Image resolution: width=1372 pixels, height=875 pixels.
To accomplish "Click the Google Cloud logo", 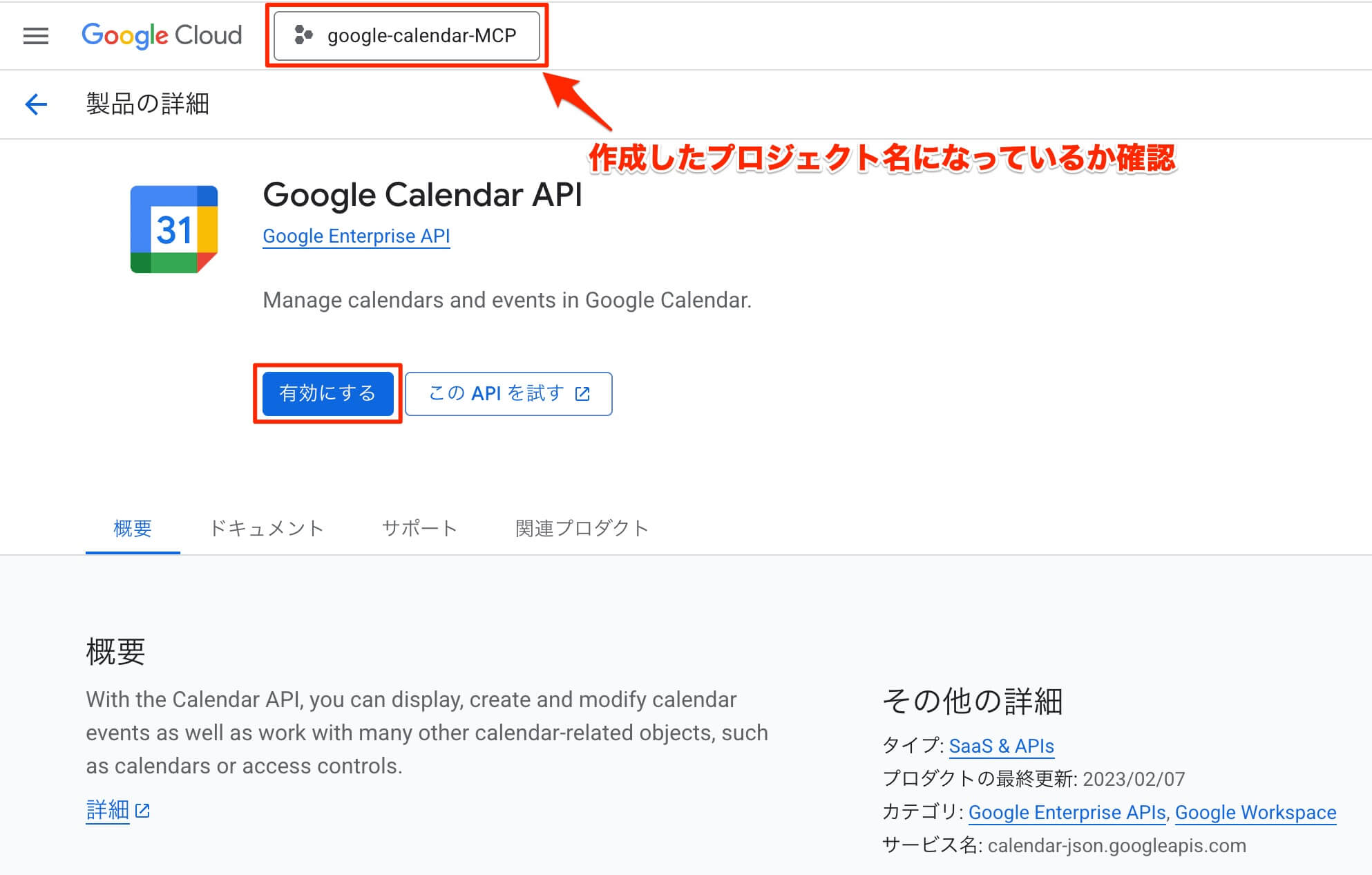I will (162, 35).
